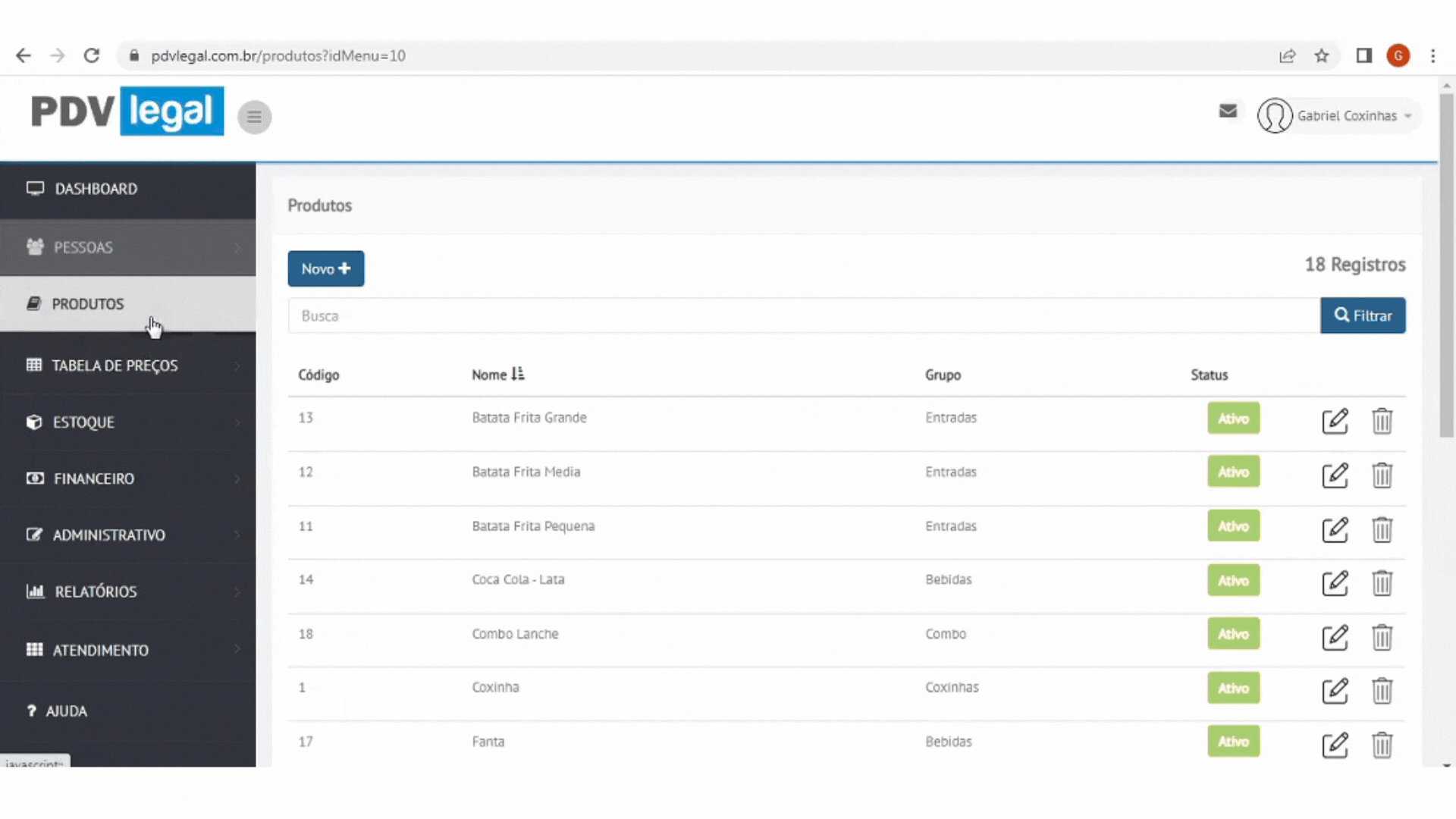
Task: Delete the Coca Cola - Lata product
Action: click(x=1382, y=583)
